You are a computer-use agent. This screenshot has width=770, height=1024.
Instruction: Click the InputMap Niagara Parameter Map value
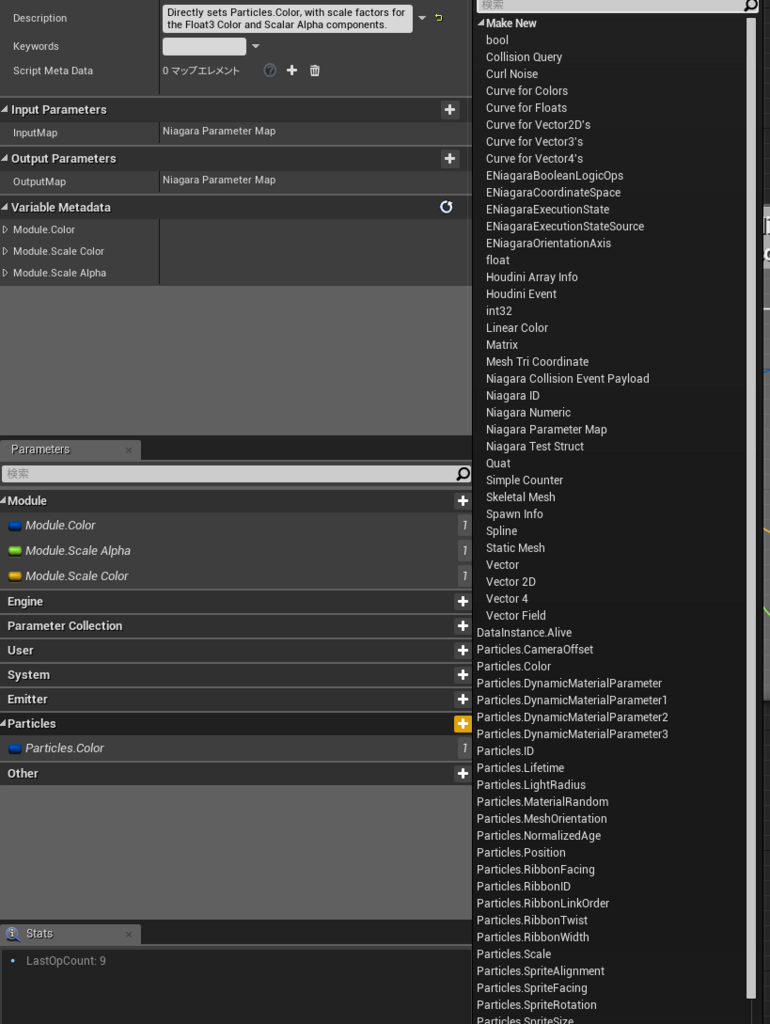click(219, 131)
